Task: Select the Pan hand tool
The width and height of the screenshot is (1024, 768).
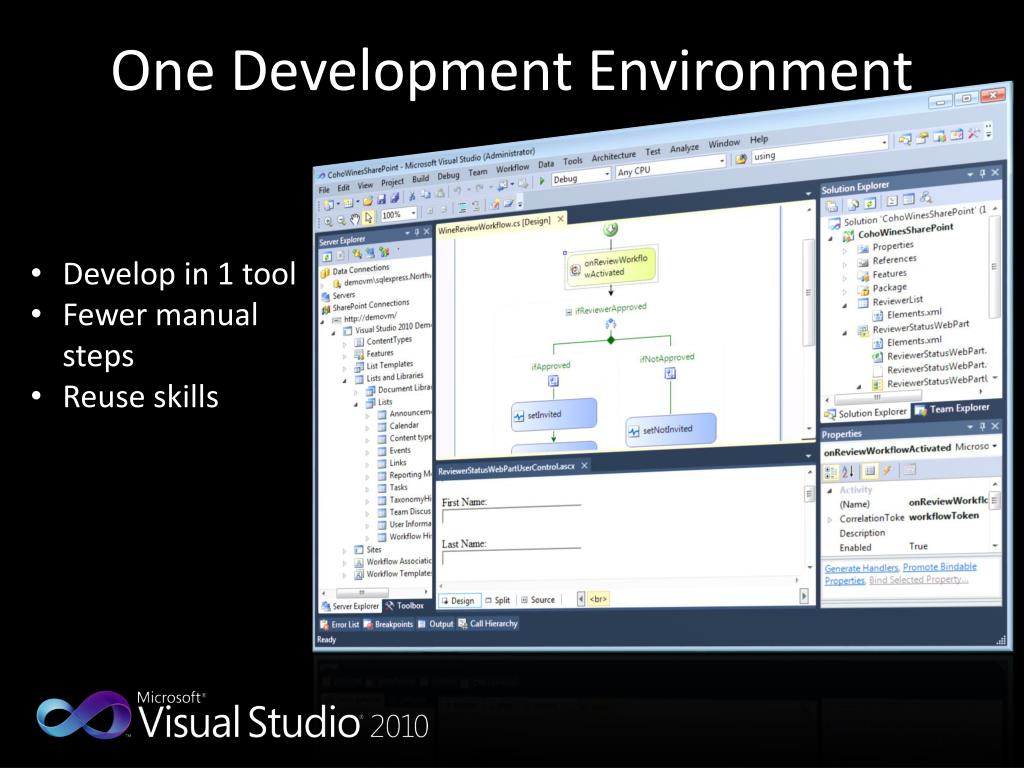Action: coord(355,219)
